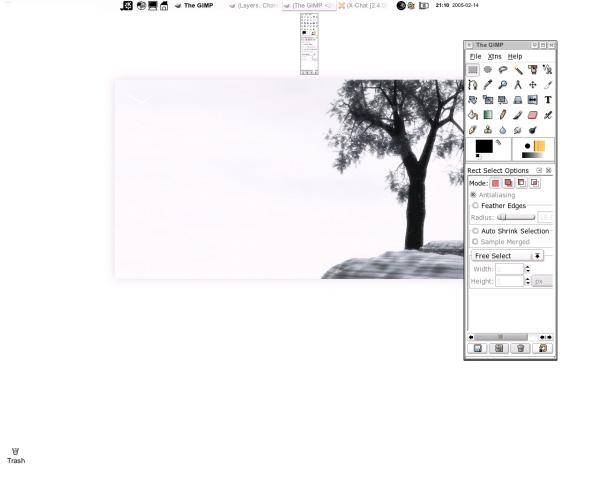
Task: Click the X-Chat taskbar button
Action: click(363, 6)
